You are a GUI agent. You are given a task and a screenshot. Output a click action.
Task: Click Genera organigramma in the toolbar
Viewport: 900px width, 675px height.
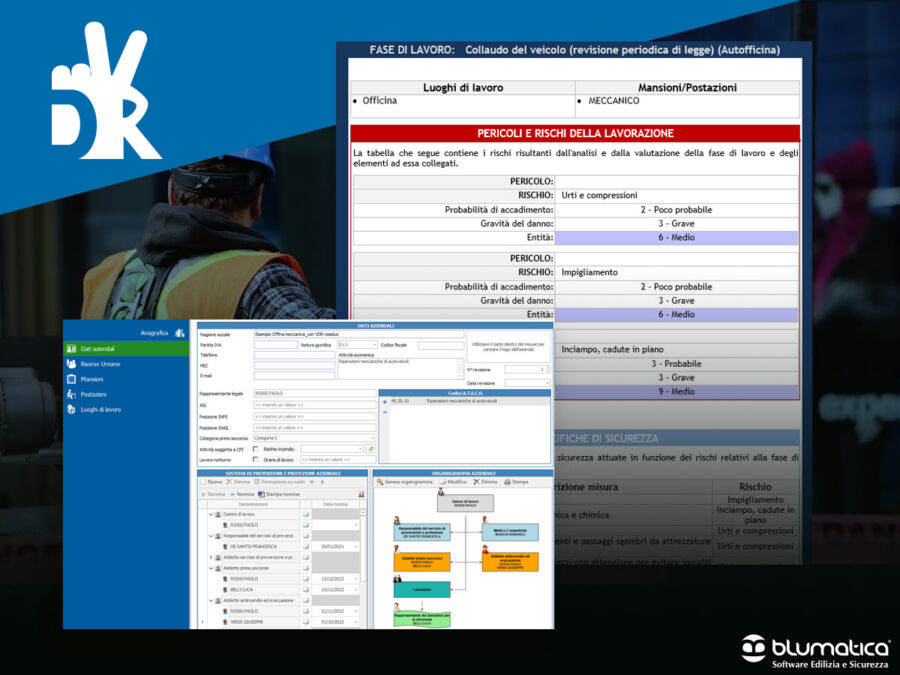405,482
